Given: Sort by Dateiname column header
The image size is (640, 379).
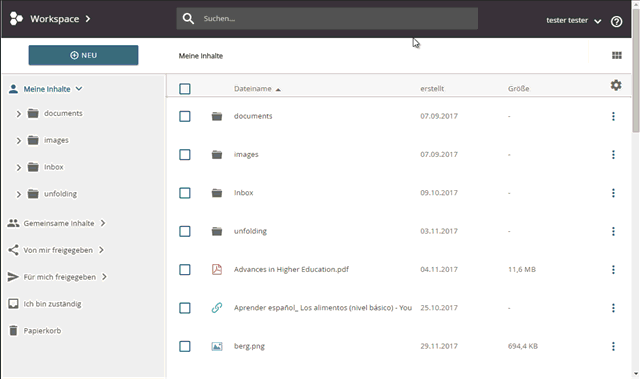Looking at the screenshot, I should (x=253, y=89).
